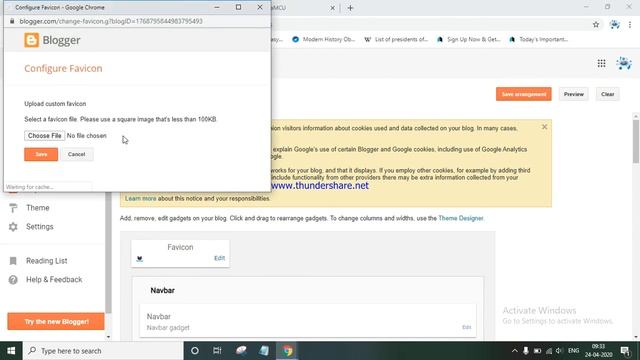This screenshot has height=360, width=640.
Task: Open the Action Center notifications icon
Action: (x=625, y=351)
